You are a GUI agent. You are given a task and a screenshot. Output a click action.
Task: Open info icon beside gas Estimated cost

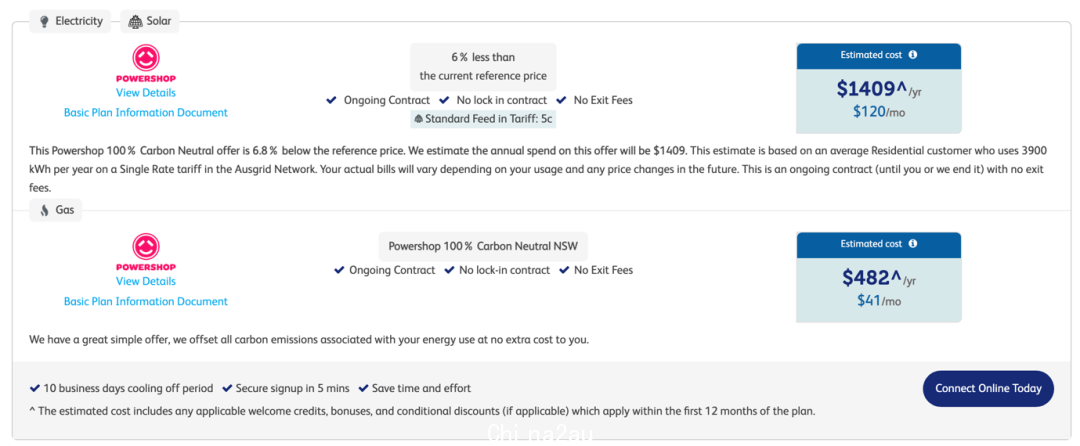pyautogui.click(x=913, y=244)
